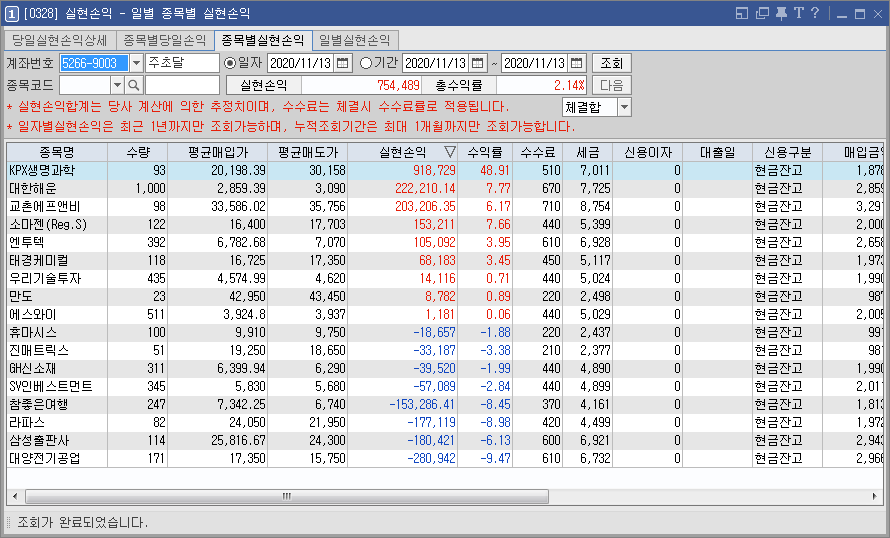Click the 다음 next button
This screenshot has width=890, height=538.
[612, 85]
